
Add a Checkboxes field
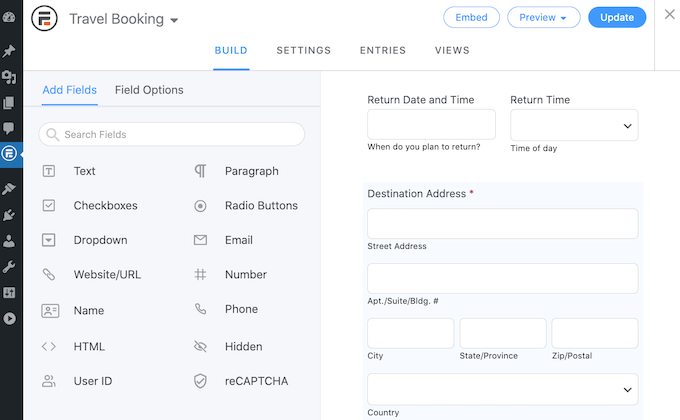click(x=105, y=206)
